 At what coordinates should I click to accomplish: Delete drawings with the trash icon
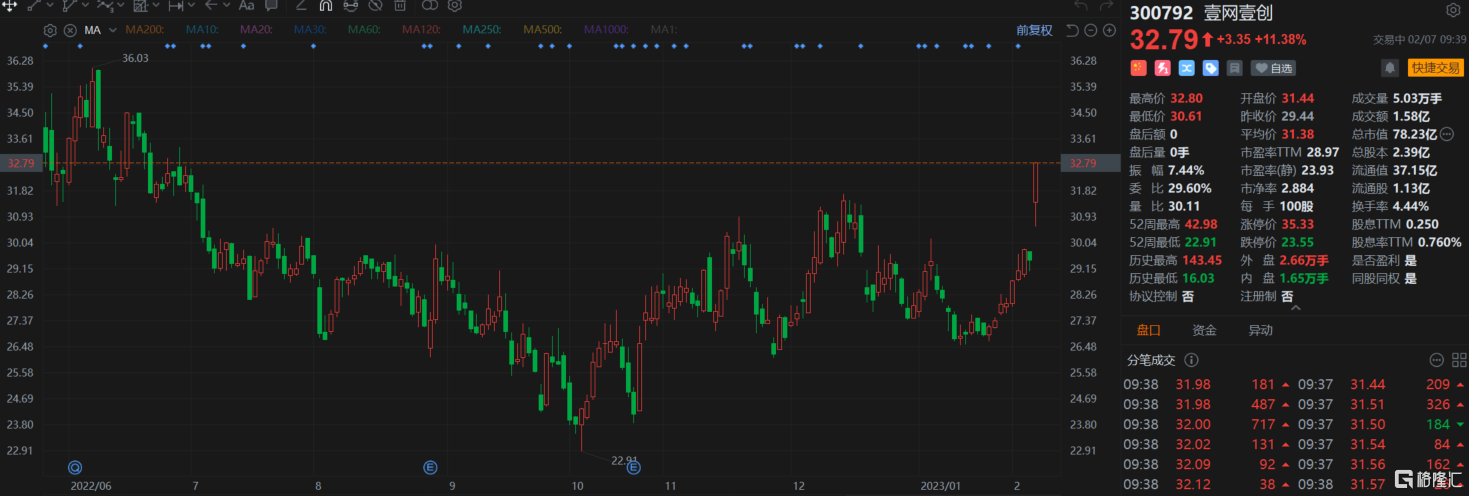coord(400,6)
